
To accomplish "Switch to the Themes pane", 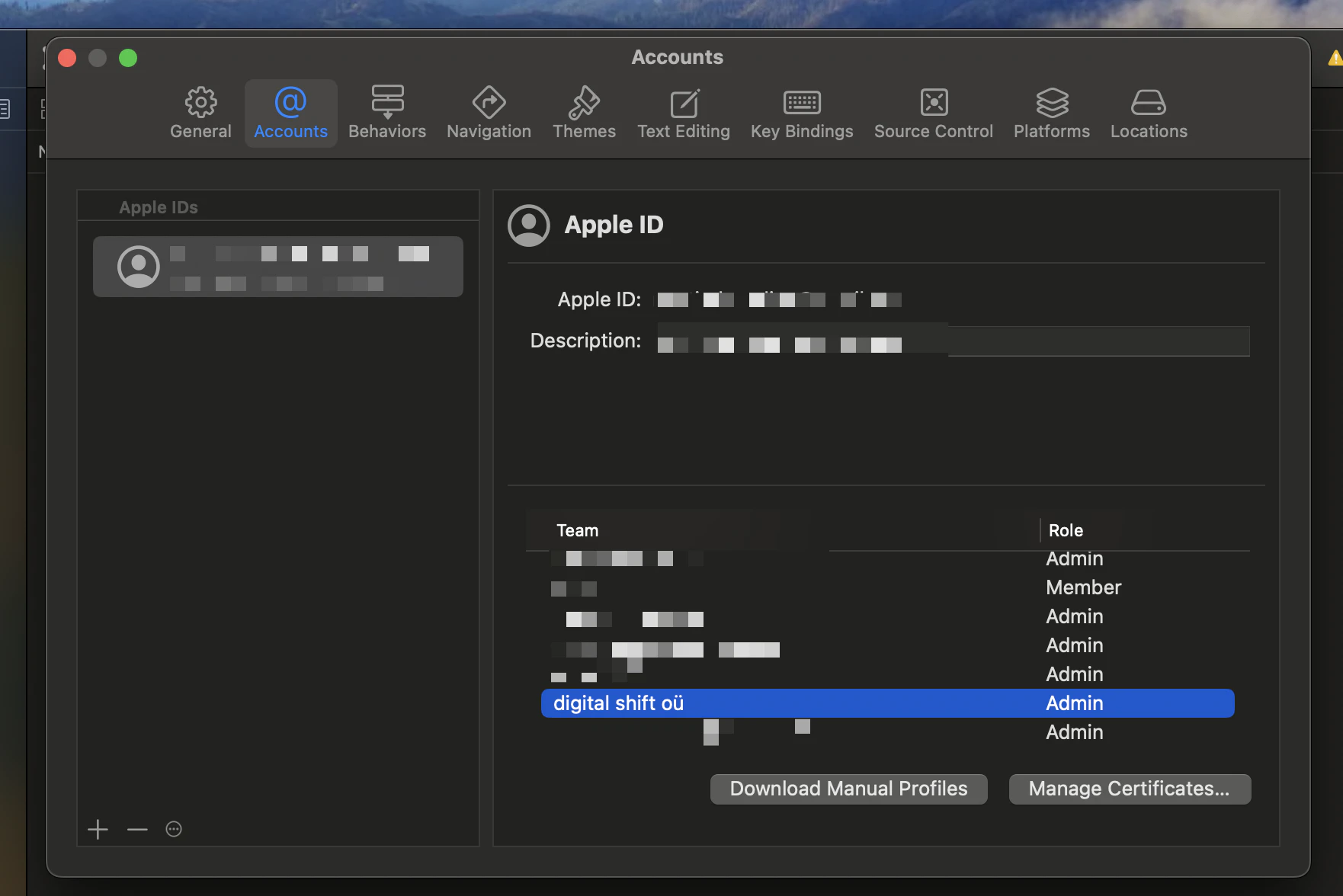I will (584, 113).
